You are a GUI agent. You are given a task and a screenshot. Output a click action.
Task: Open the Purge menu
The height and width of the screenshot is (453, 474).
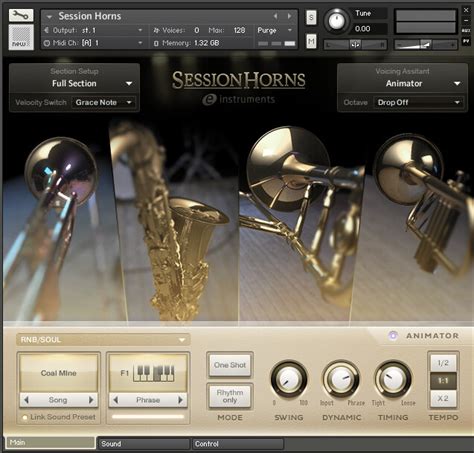click(275, 30)
